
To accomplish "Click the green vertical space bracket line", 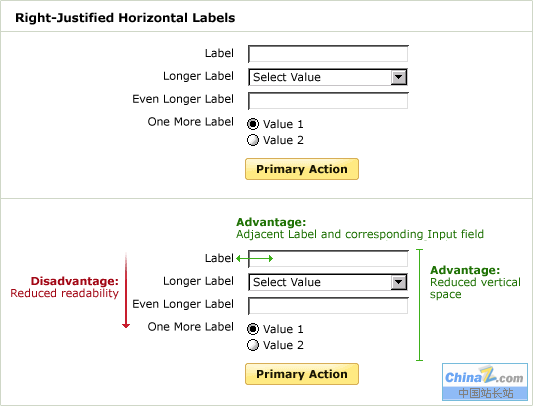I will pos(420,305).
